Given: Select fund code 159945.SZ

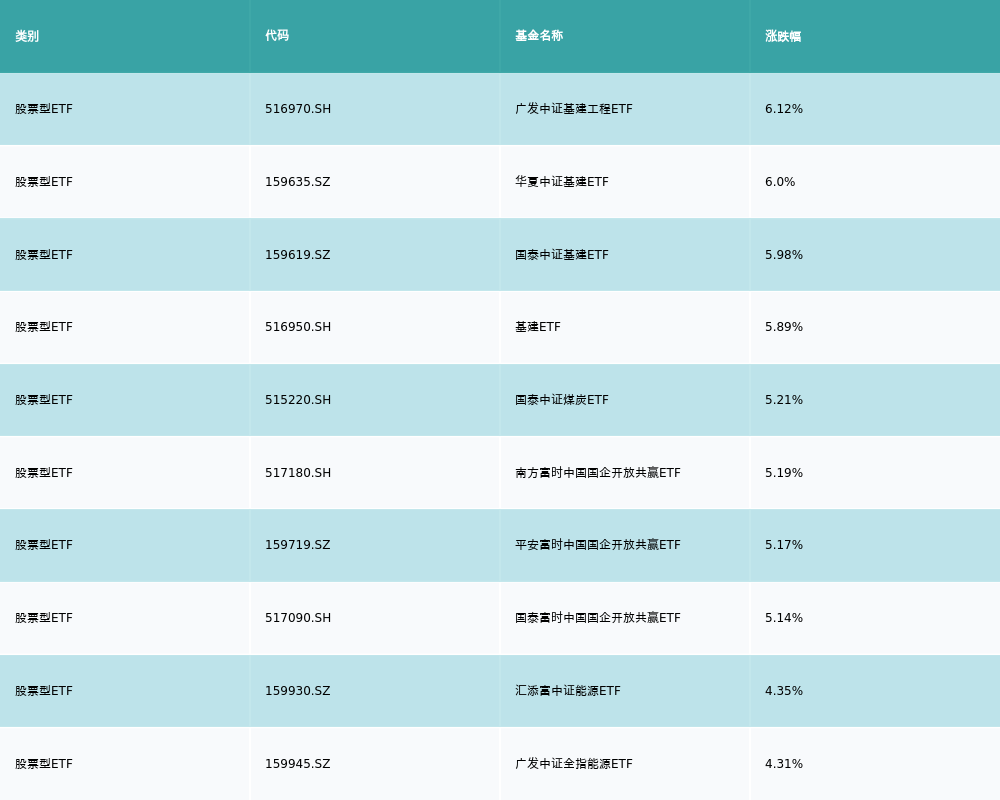Looking at the screenshot, I should click(x=298, y=764).
